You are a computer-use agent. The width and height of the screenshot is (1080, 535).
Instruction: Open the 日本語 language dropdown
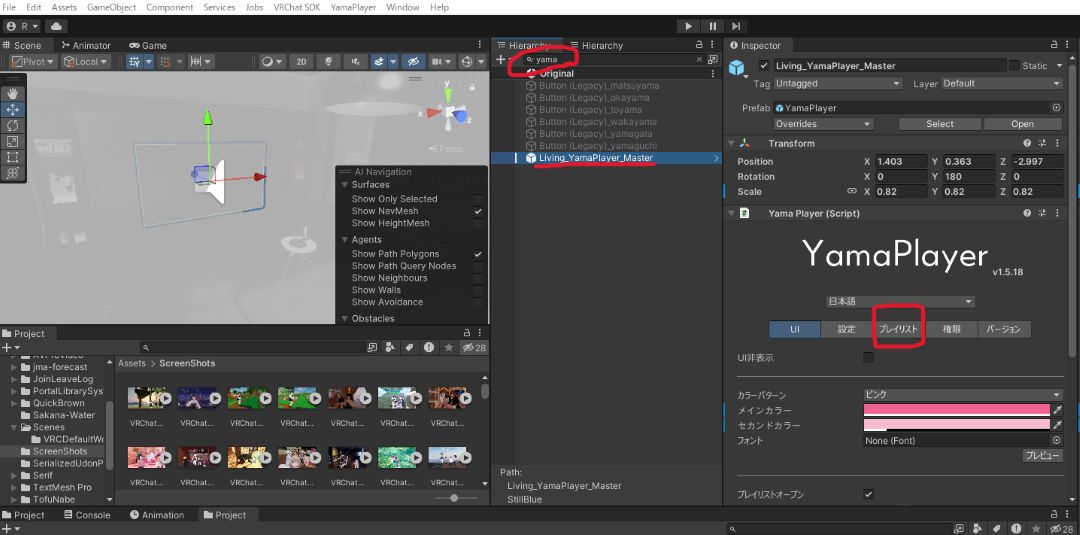(x=900, y=302)
